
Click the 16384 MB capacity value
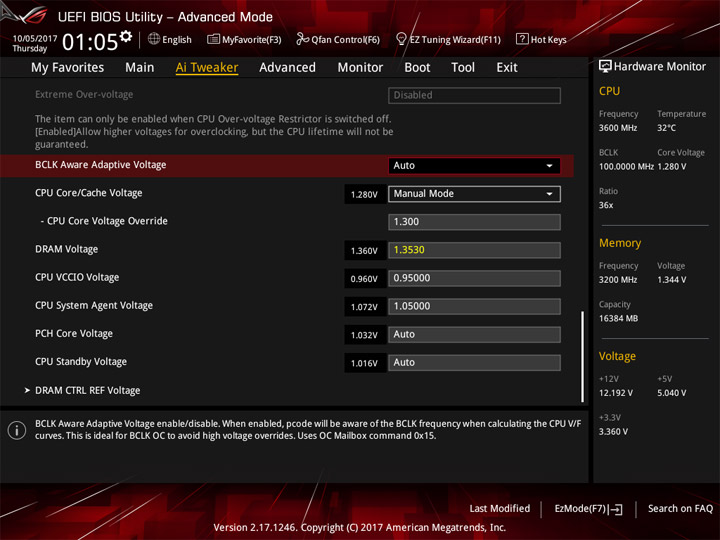[x=618, y=318]
